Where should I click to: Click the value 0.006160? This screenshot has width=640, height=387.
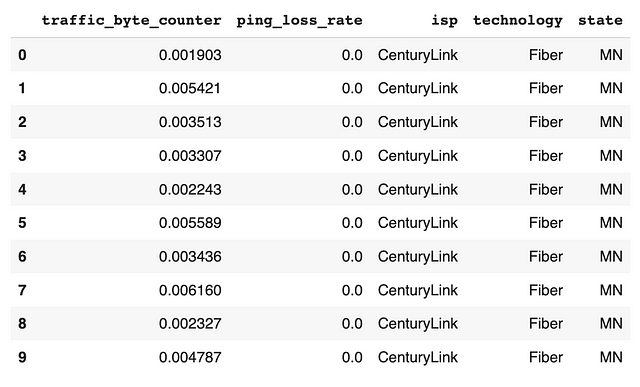tap(190, 290)
